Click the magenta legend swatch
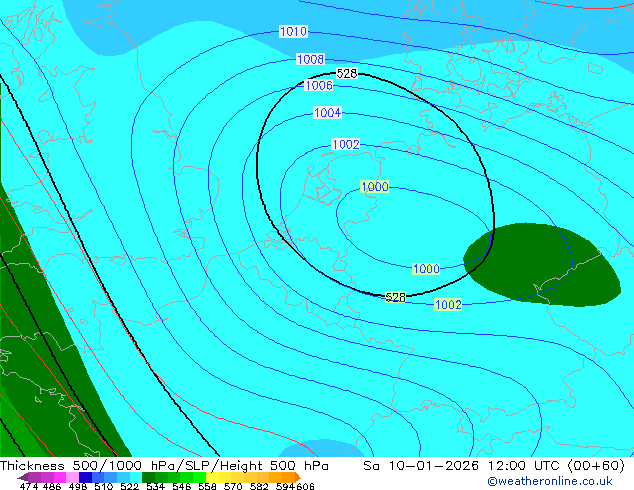 (x=60, y=477)
